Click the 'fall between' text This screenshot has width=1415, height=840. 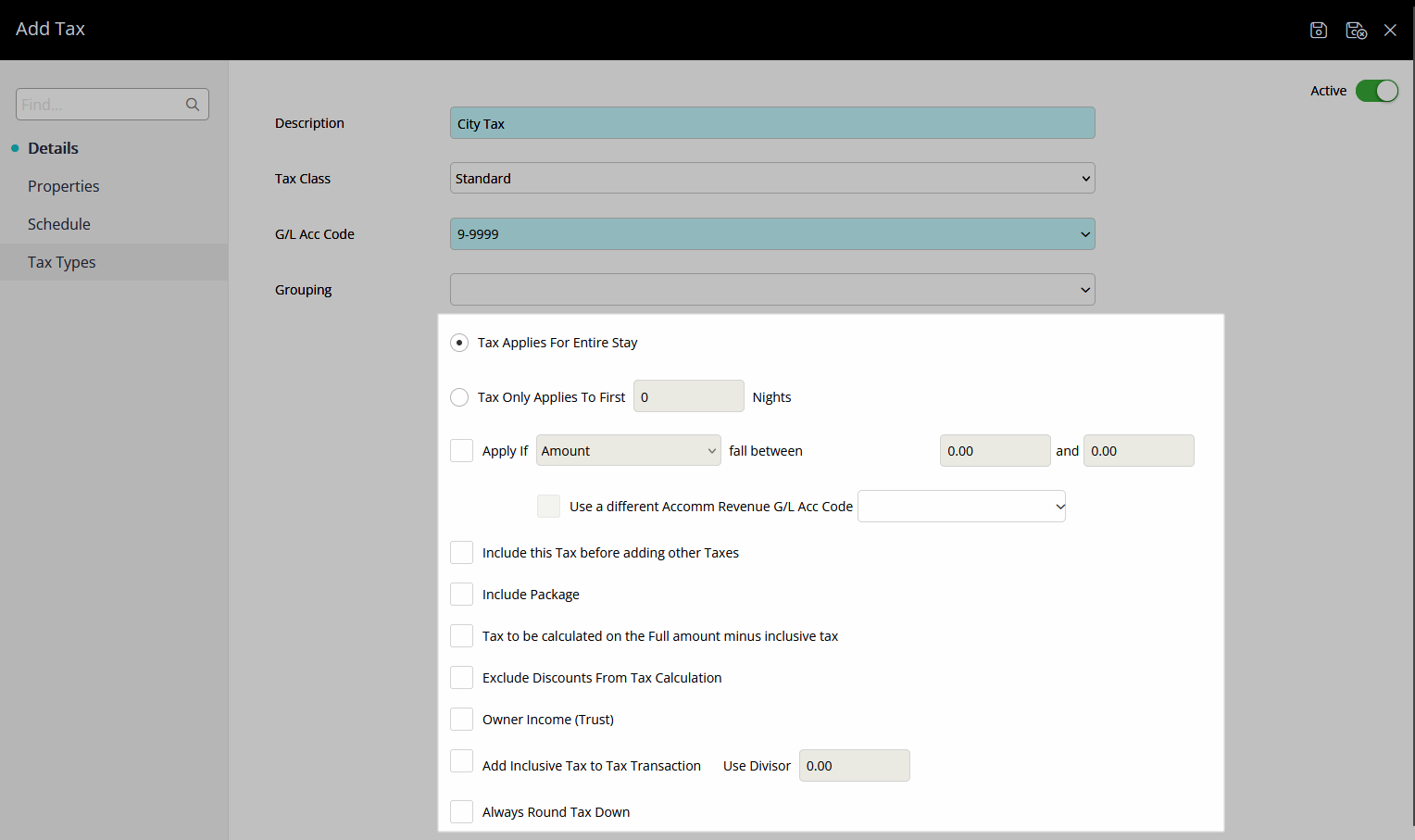(x=766, y=451)
